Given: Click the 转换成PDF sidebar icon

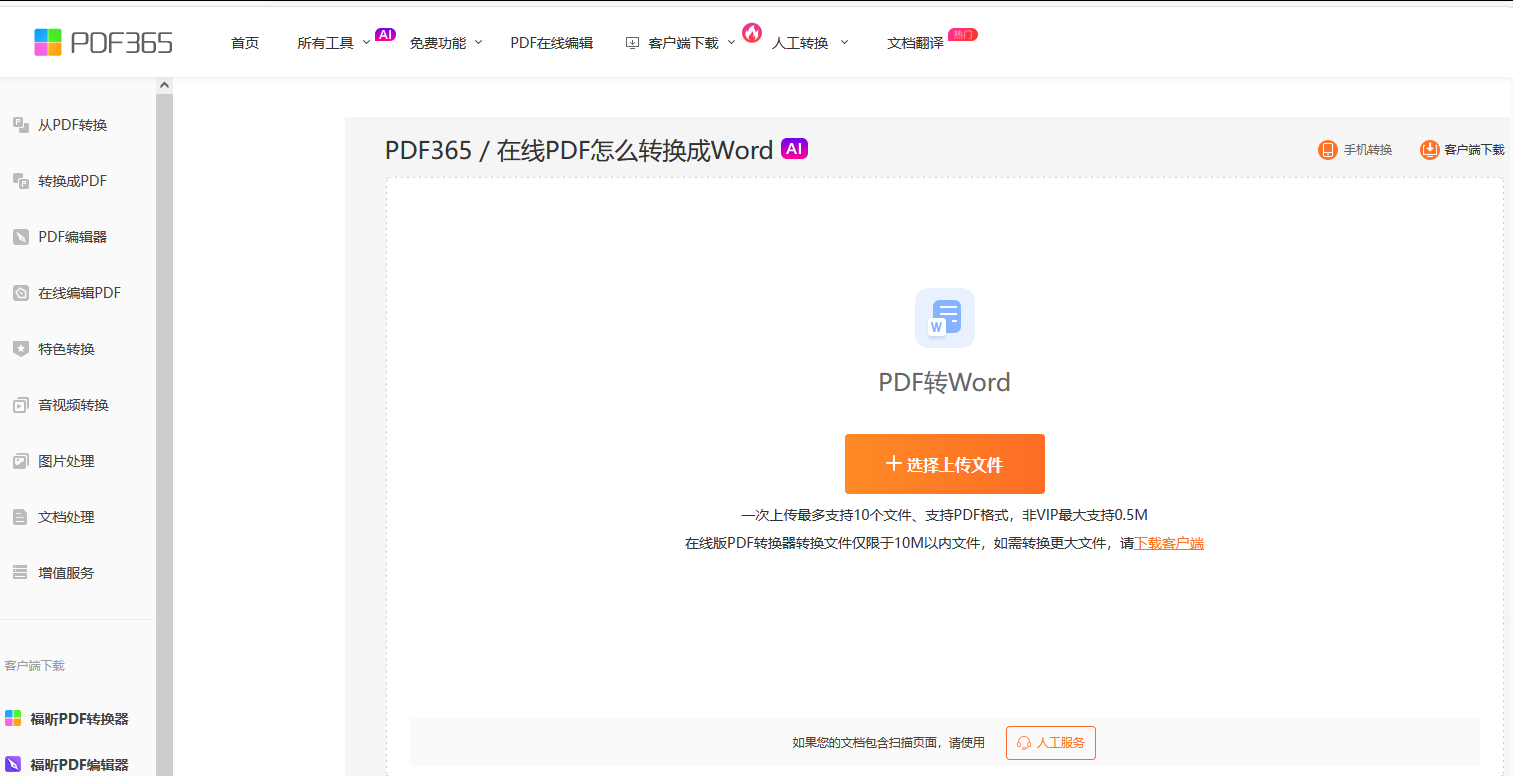Looking at the screenshot, I should coord(20,181).
